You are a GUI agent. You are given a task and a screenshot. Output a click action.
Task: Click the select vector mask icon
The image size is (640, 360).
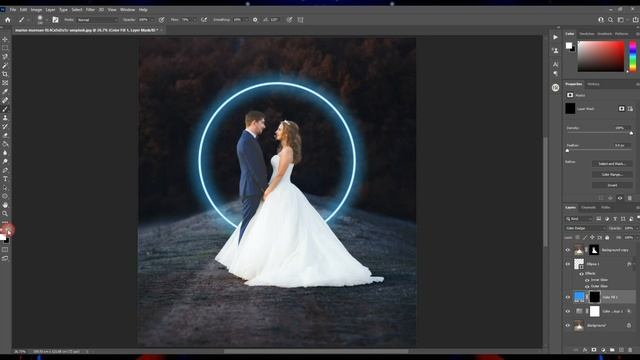tap(630, 109)
